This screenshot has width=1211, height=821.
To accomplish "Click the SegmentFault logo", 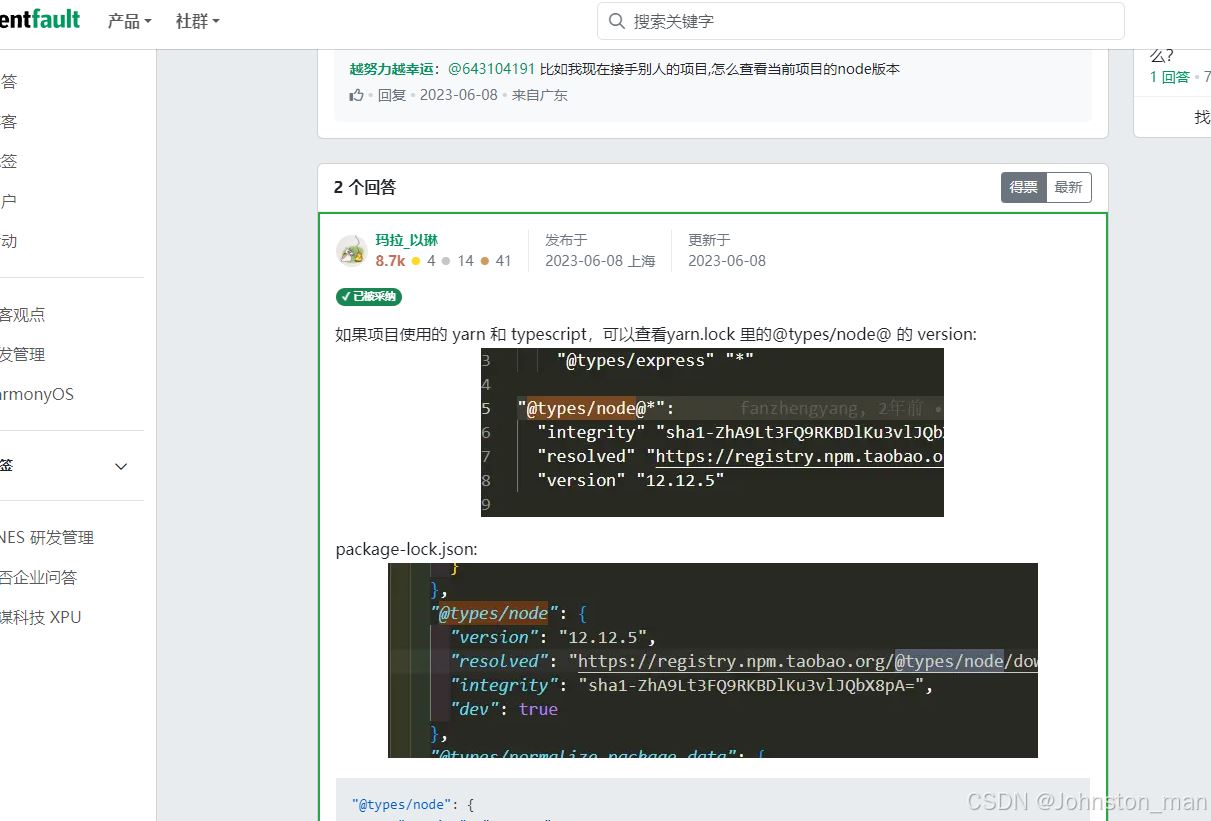I will point(40,20).
